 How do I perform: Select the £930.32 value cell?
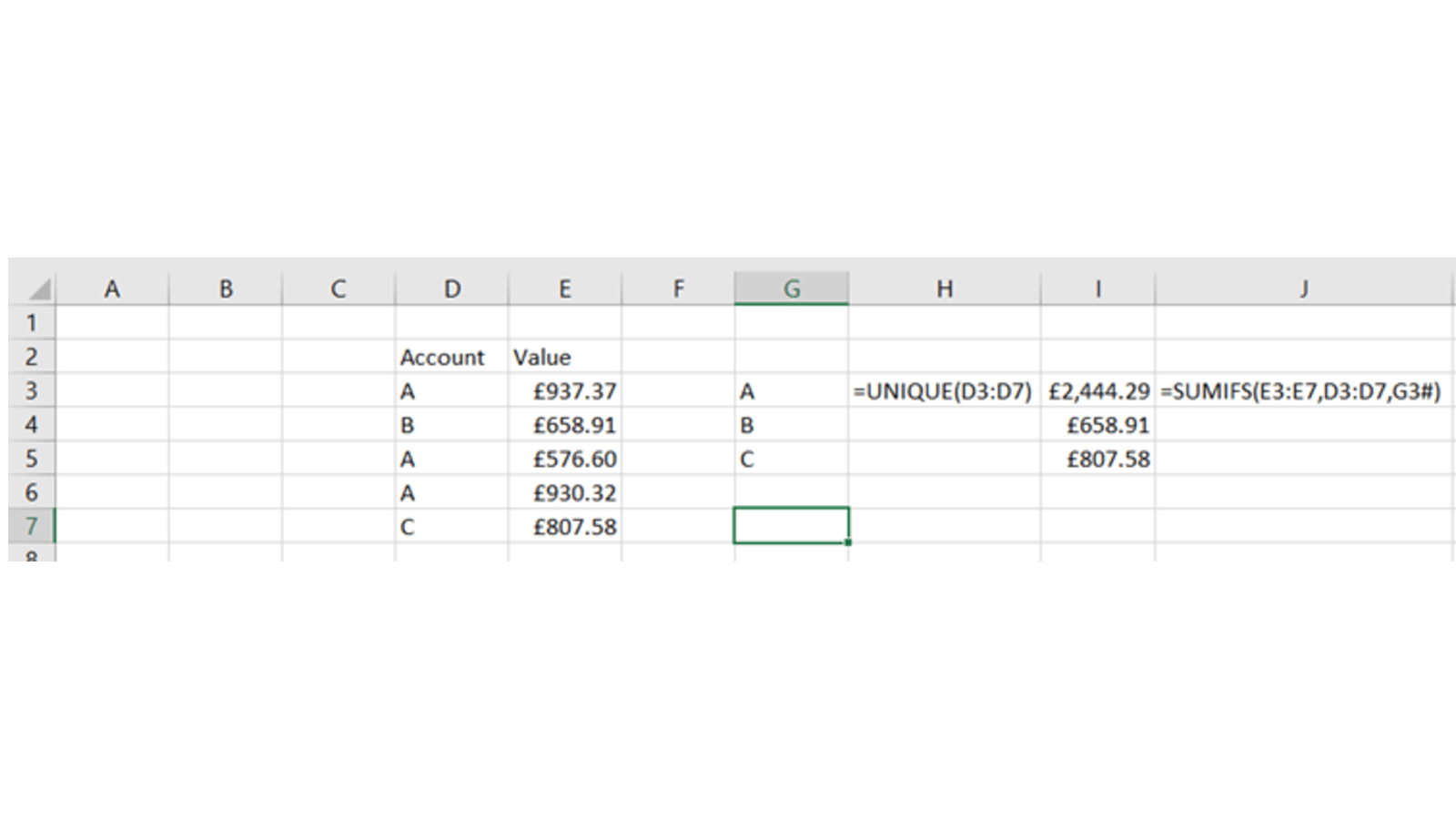coord(564,492)
